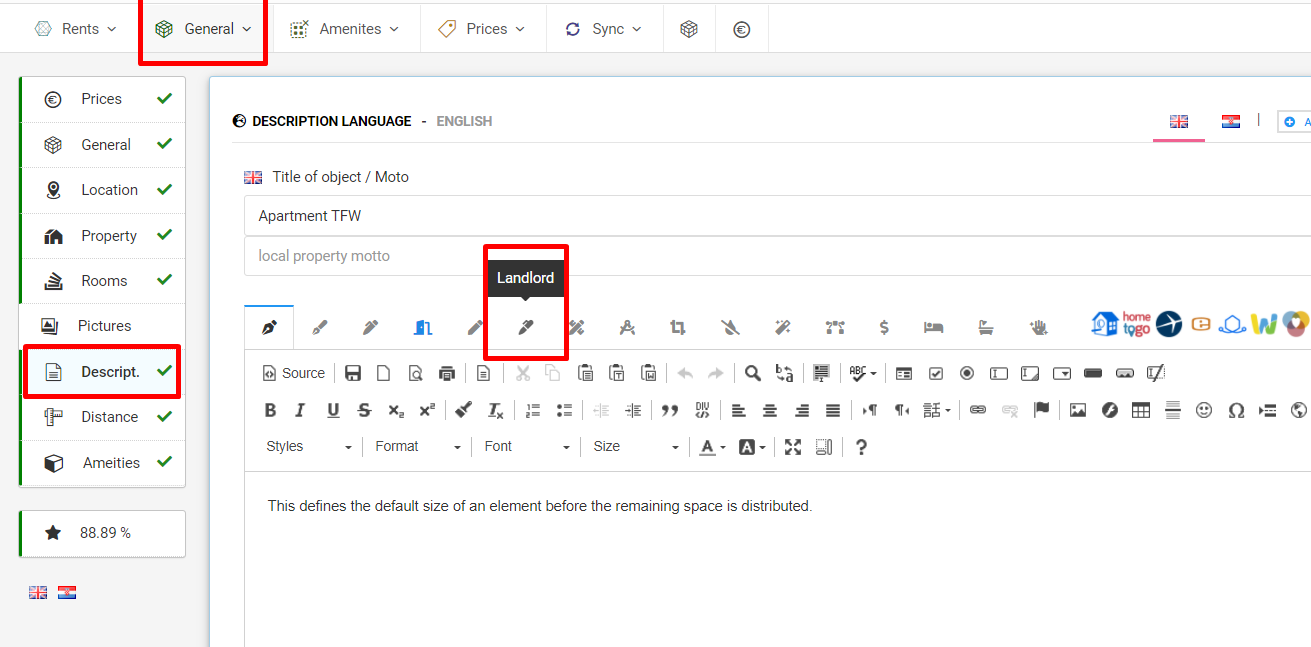Open the blue door icon tab

pos(422,327)
